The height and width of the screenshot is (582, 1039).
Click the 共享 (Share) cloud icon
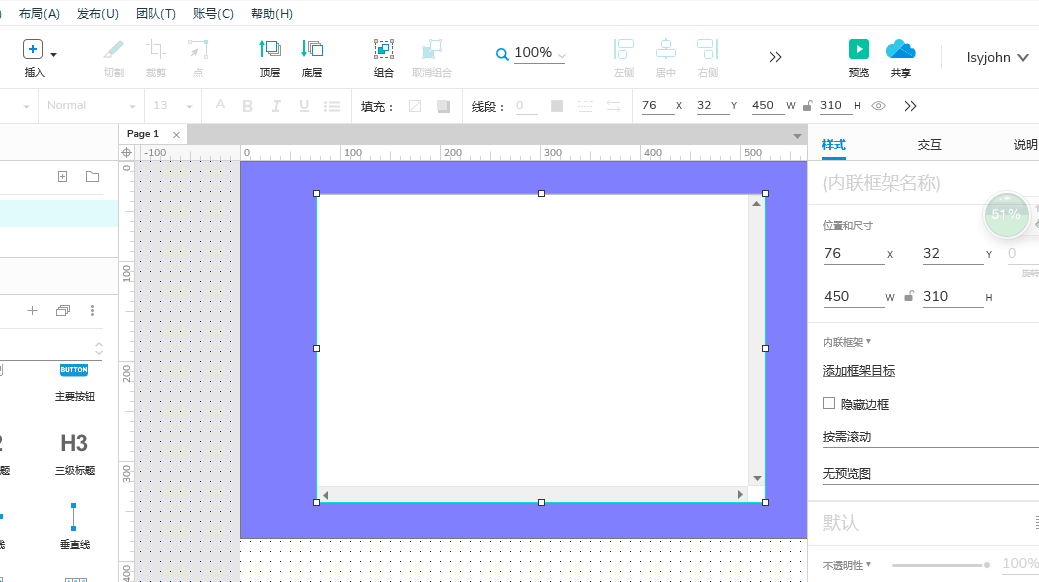point(901,49)
